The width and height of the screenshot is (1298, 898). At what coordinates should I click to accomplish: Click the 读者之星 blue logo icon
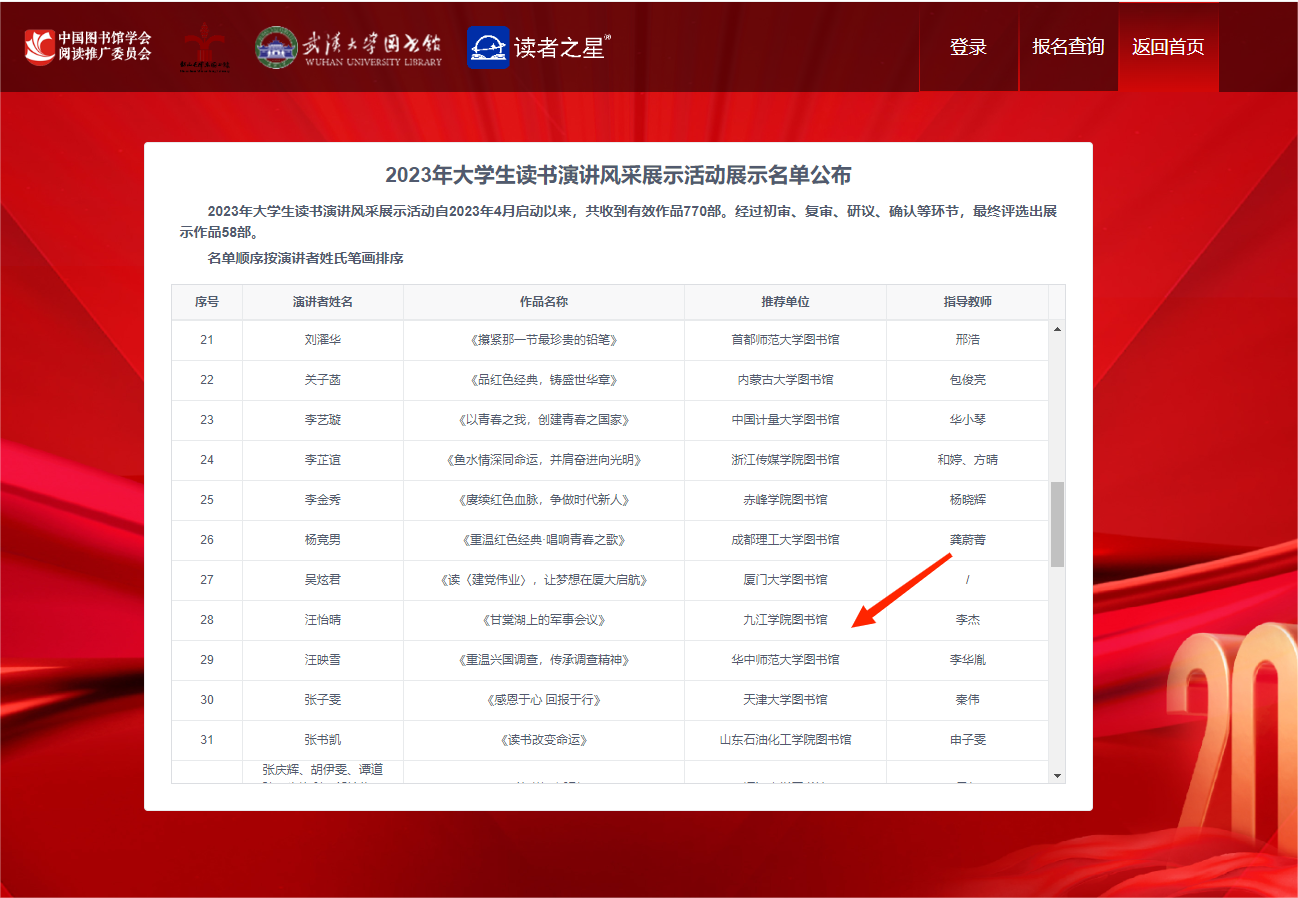pos(488,47)
